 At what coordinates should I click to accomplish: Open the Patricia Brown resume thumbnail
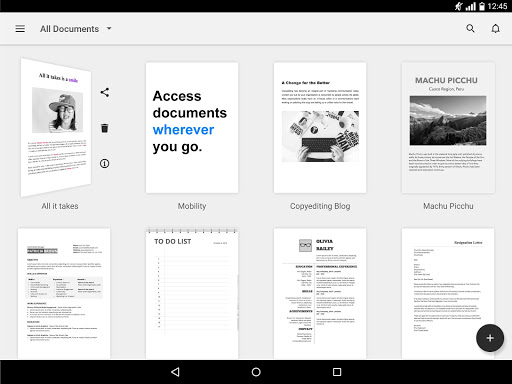[x=64, y=293]
